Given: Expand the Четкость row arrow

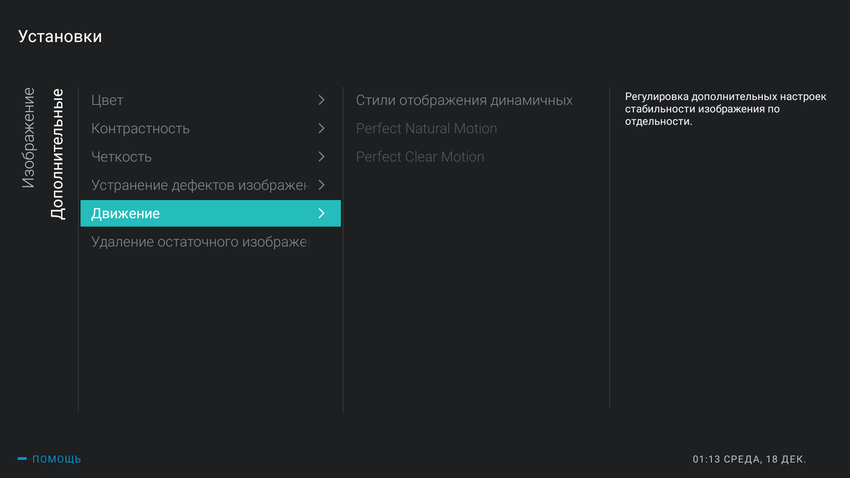Looking at the screenshot, I should [x=321, y=157].
